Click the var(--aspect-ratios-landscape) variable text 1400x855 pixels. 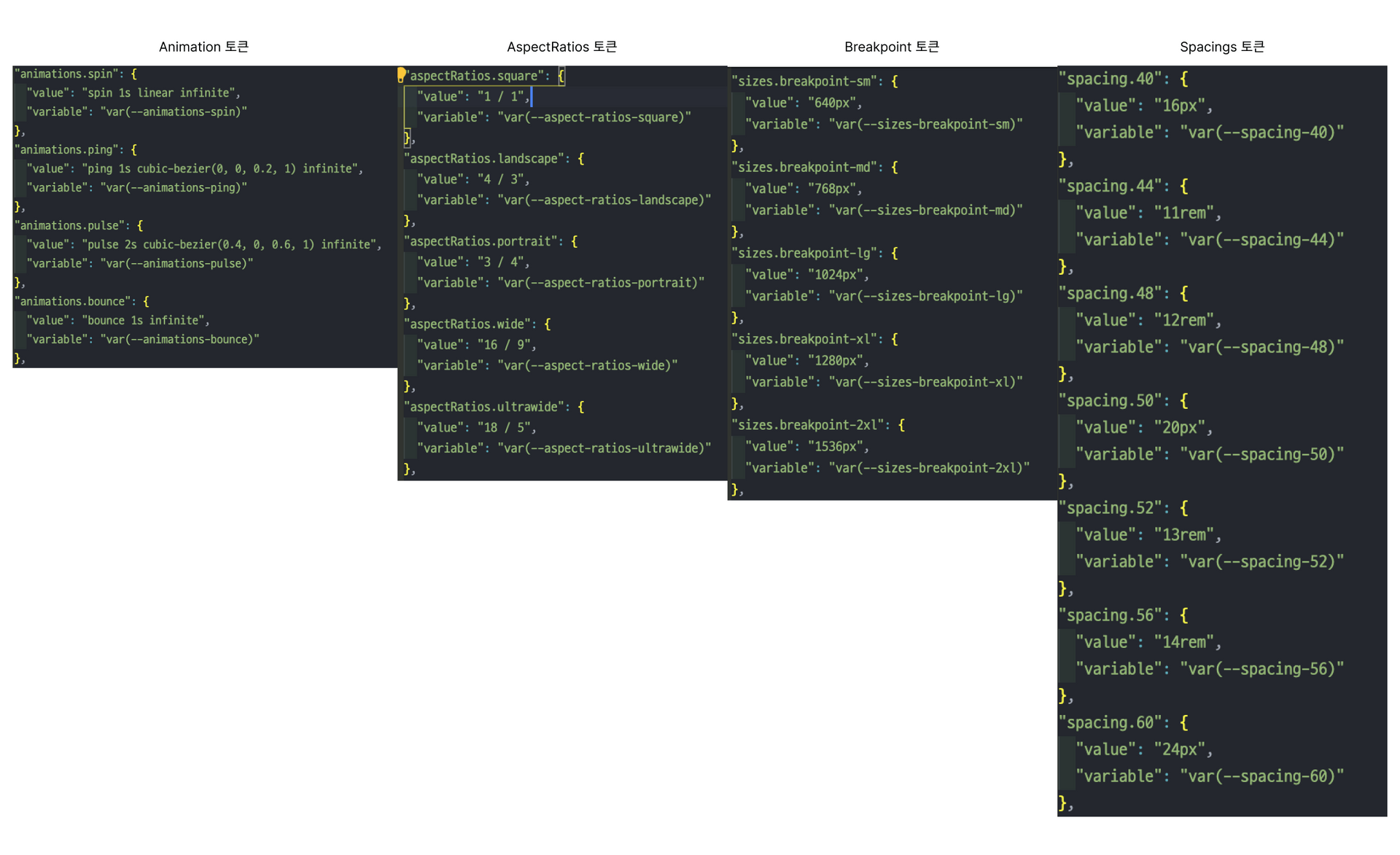[604, 200]
